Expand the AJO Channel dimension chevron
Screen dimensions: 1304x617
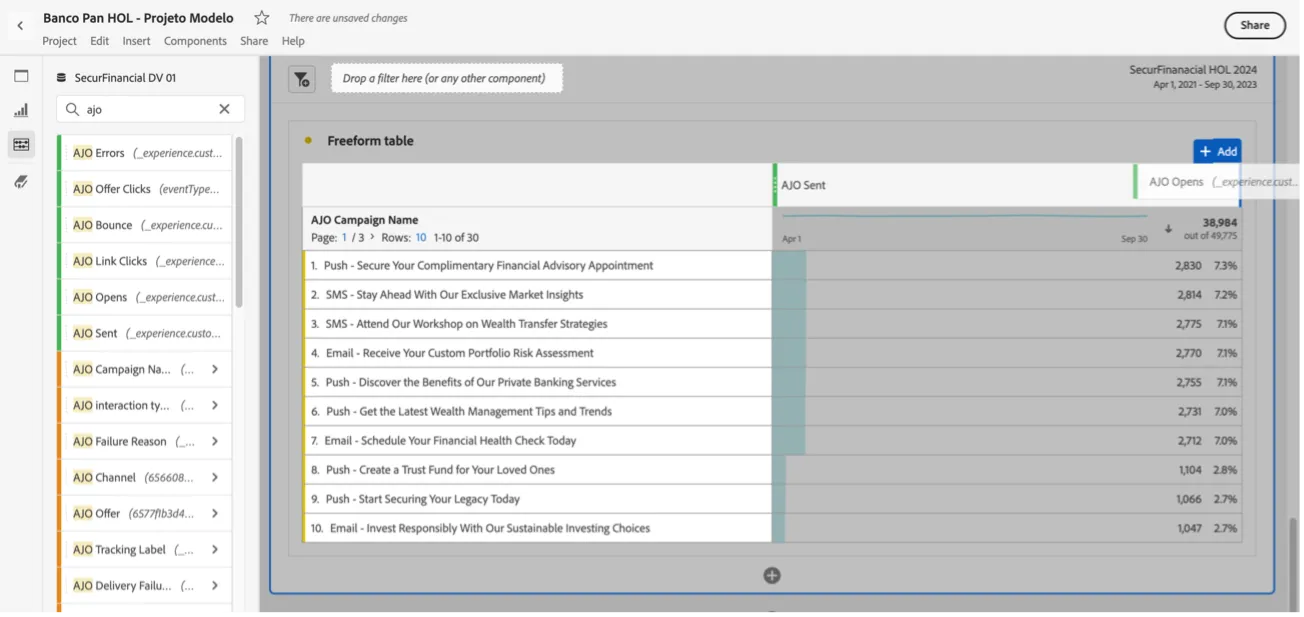point(215,477)
